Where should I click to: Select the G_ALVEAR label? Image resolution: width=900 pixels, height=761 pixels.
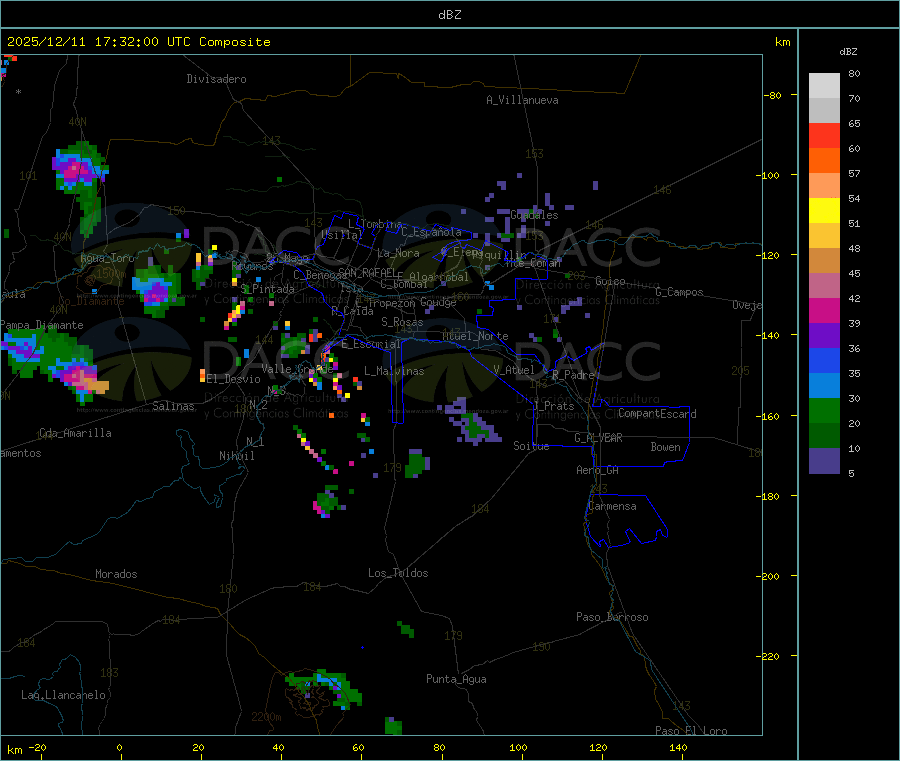click(598, 438)
